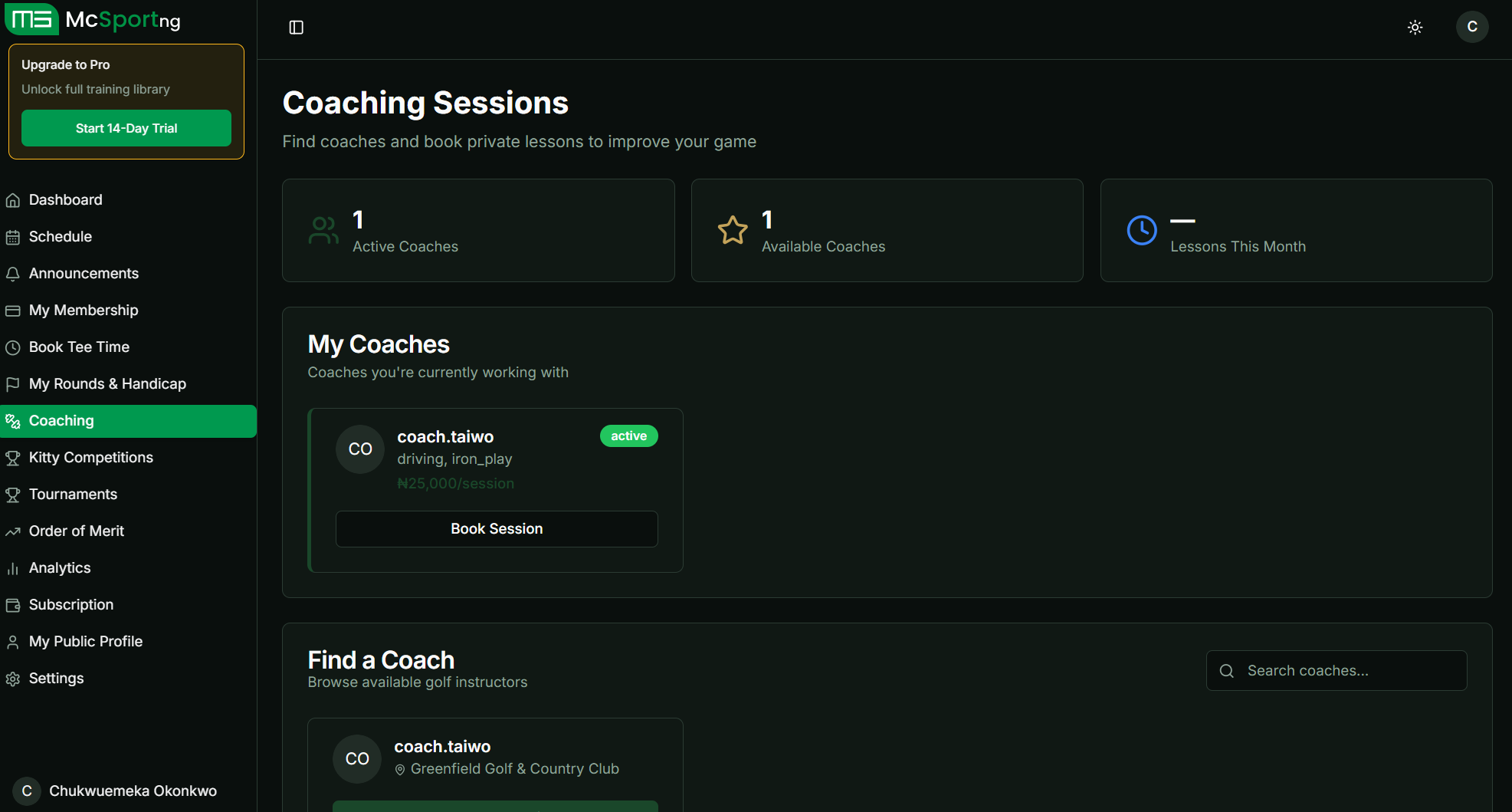Image resolution: width=1512 pixels, height=812 pixels.
Task: Collapse the sidebar with the panel toggle
Action: point(296,27)
